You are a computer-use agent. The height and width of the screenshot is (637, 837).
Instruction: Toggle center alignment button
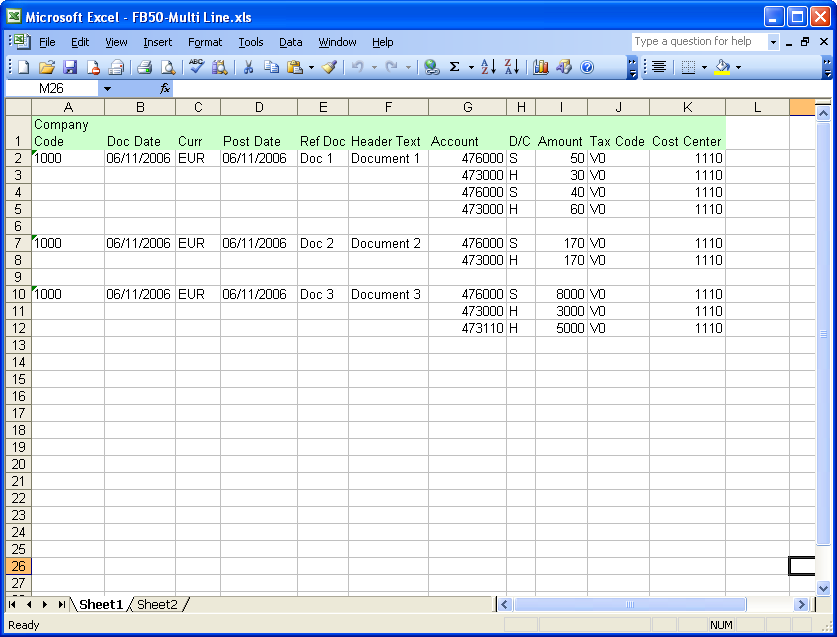pos(659,67)
